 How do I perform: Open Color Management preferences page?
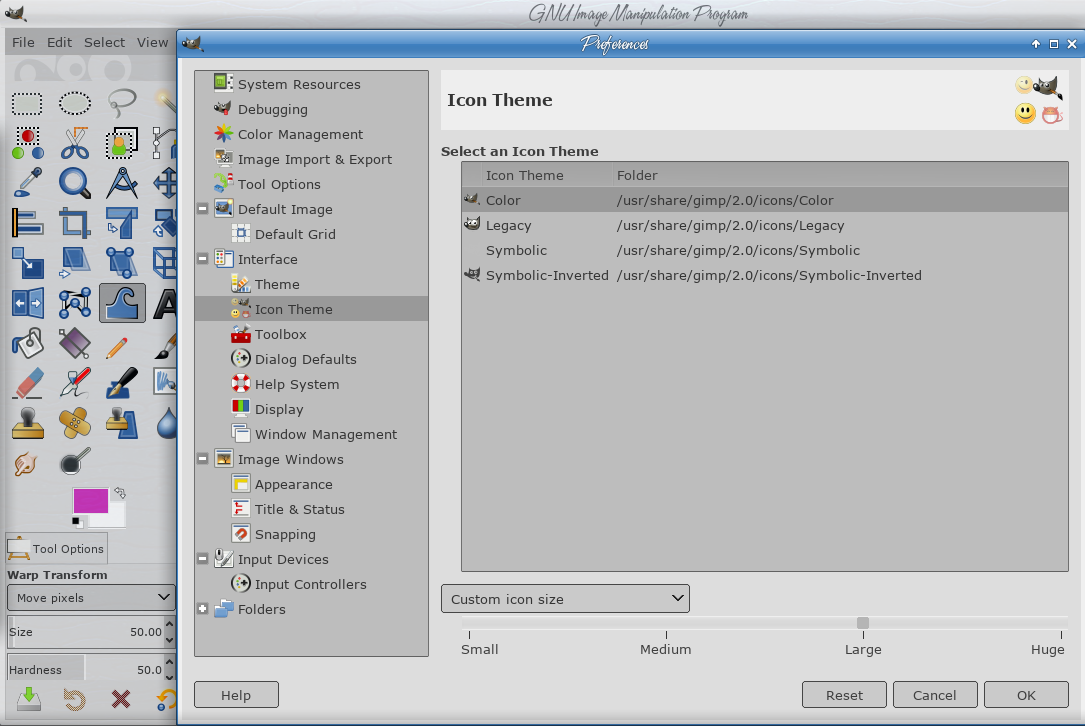tap(311, 134)
